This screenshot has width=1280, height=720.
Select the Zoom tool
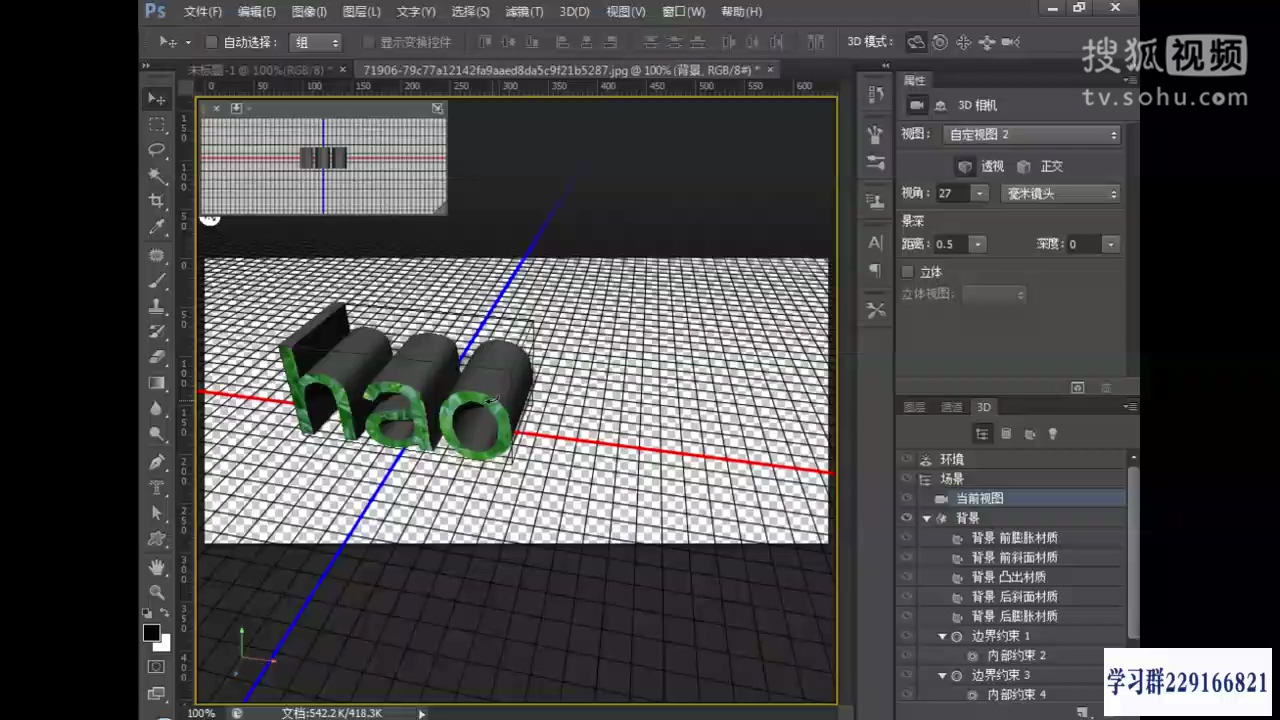(x=157, y=593)
